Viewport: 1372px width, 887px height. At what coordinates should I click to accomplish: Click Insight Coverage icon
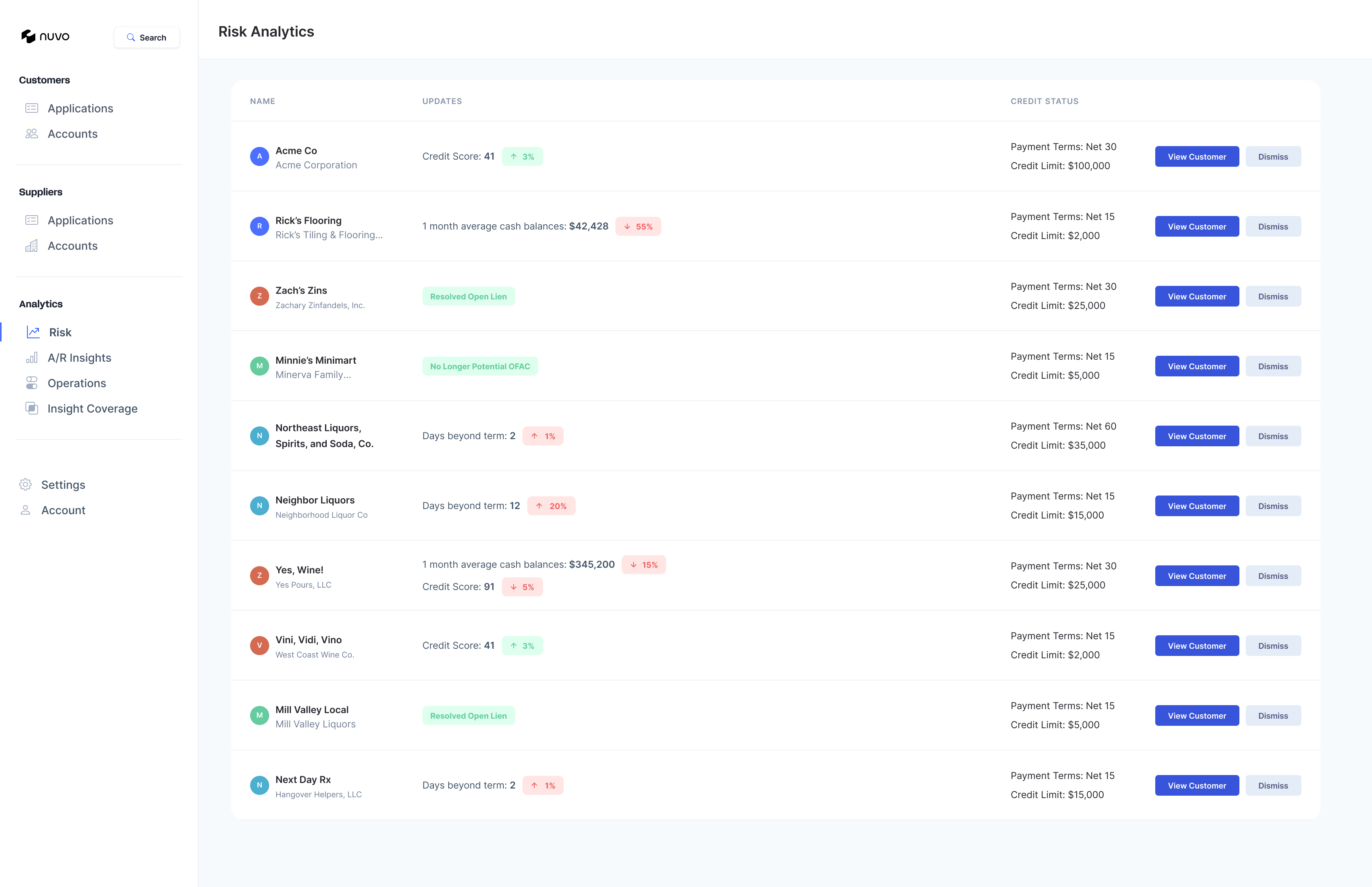coord(32,409)
